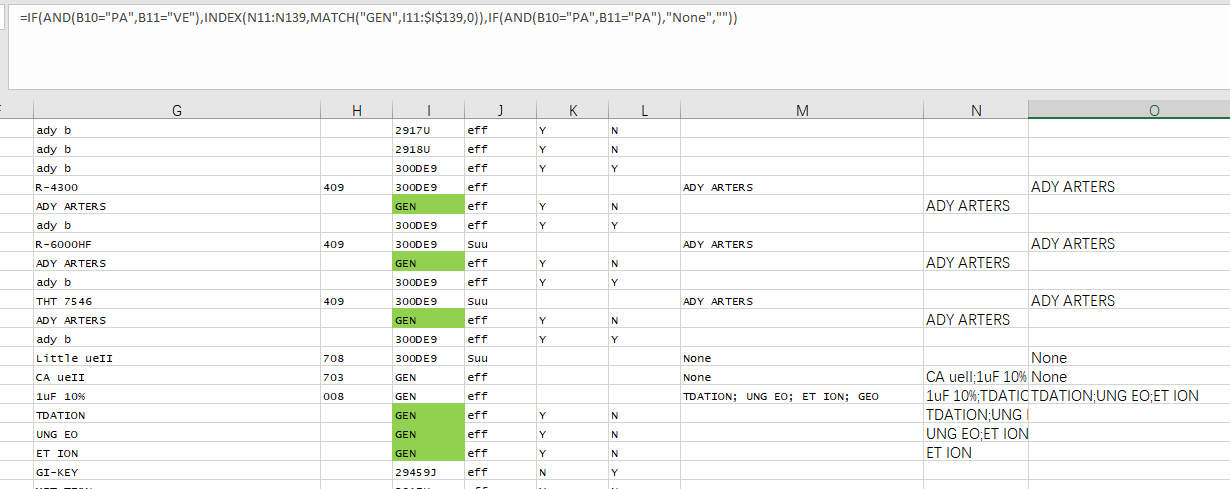Select the 703 cell in column H
The width and height of the screenshot is (1230, 489).
pyautogui.click(x=357, y=377)
